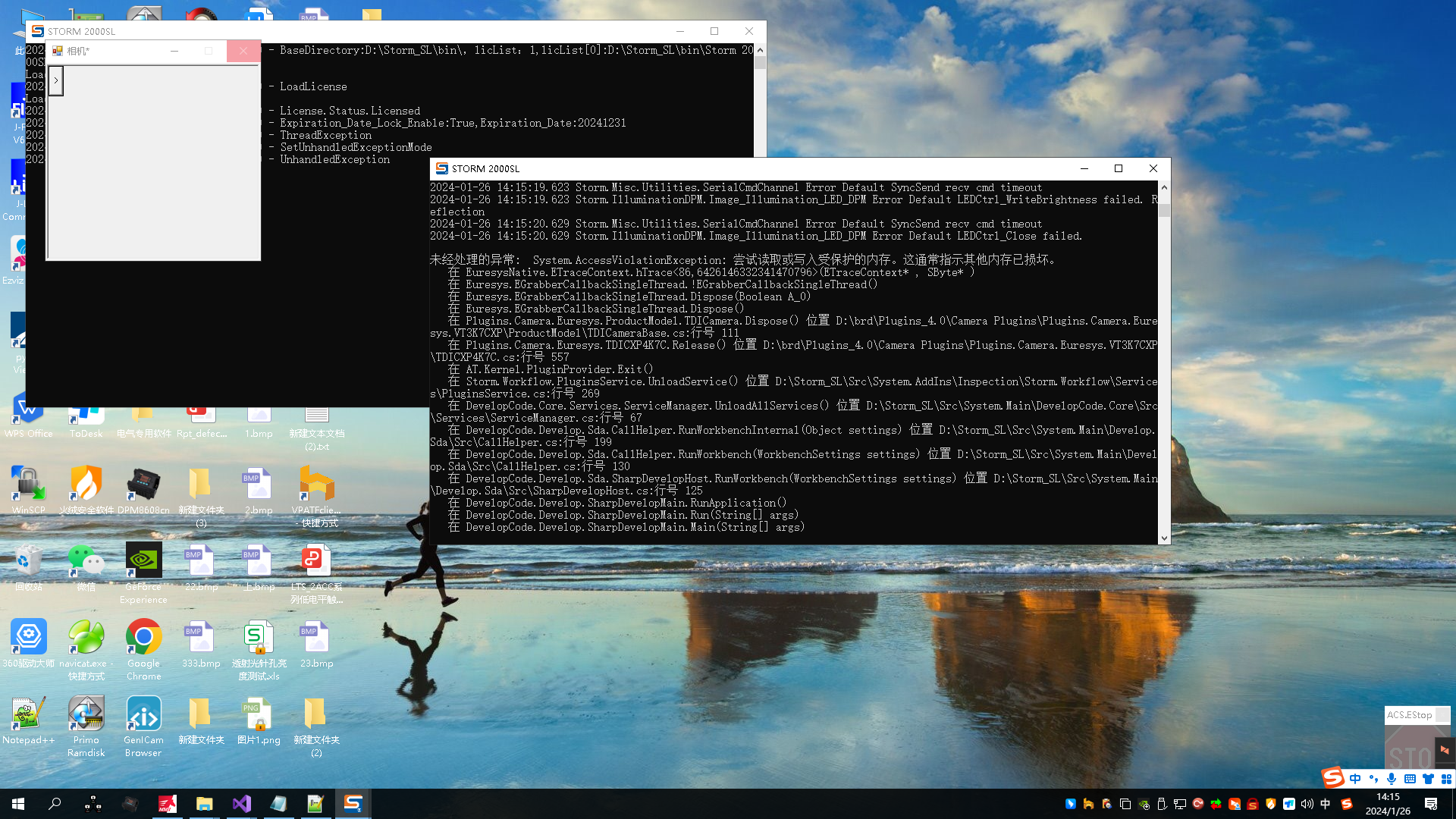Click safely remove USB hardware tray icon
Viewport: 1456px width, 819px height.
1162,804
